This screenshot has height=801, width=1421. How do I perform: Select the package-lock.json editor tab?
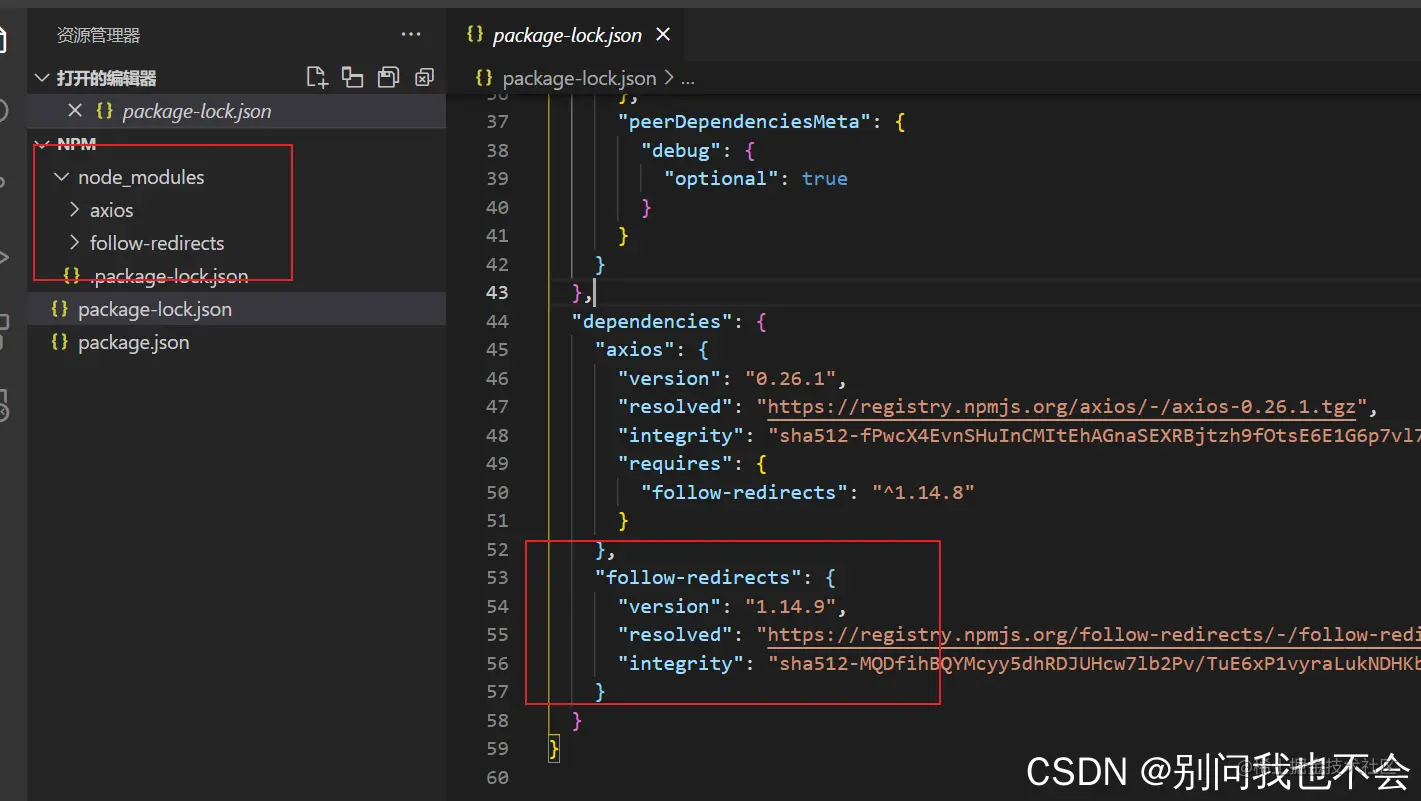coord(567,35)
